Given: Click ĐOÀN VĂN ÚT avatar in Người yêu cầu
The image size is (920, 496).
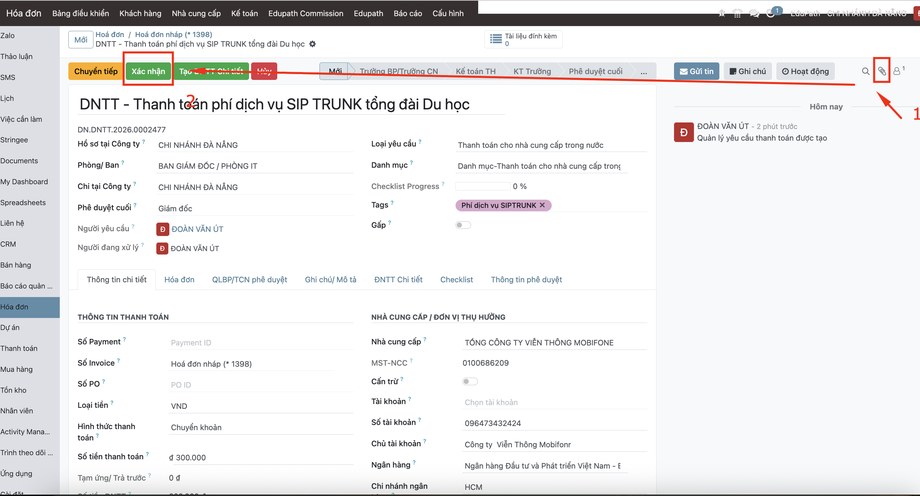Looking at the screenshot, I should 163,229.
